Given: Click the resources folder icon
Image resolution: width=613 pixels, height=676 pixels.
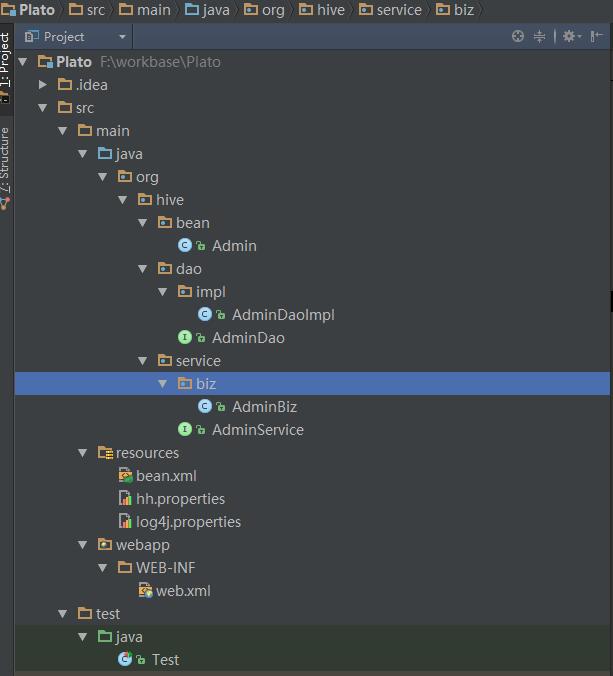Looking at the screenshot, I should [105, 452].
